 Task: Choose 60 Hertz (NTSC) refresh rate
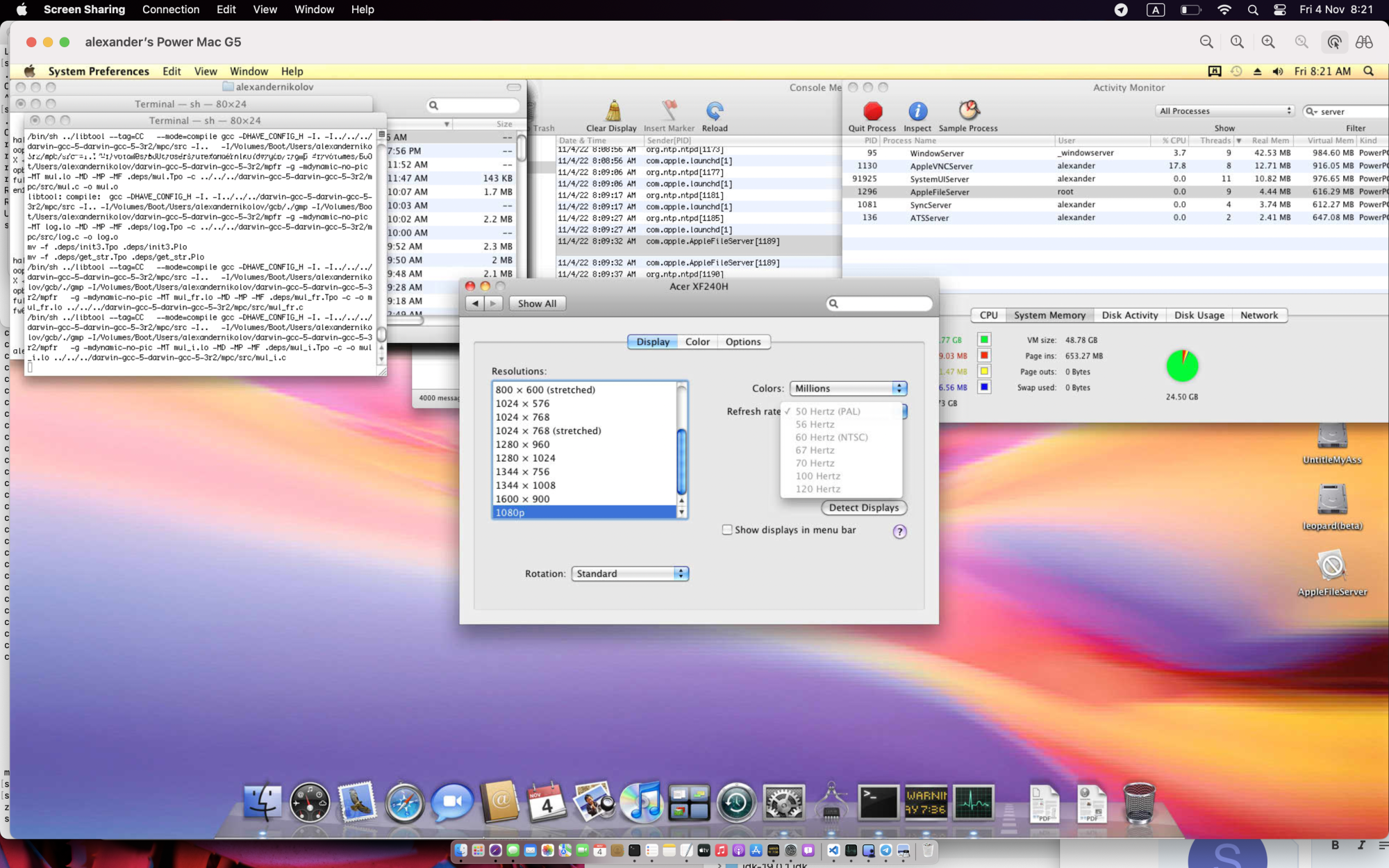pyautogui.click(x=831, y=437)
